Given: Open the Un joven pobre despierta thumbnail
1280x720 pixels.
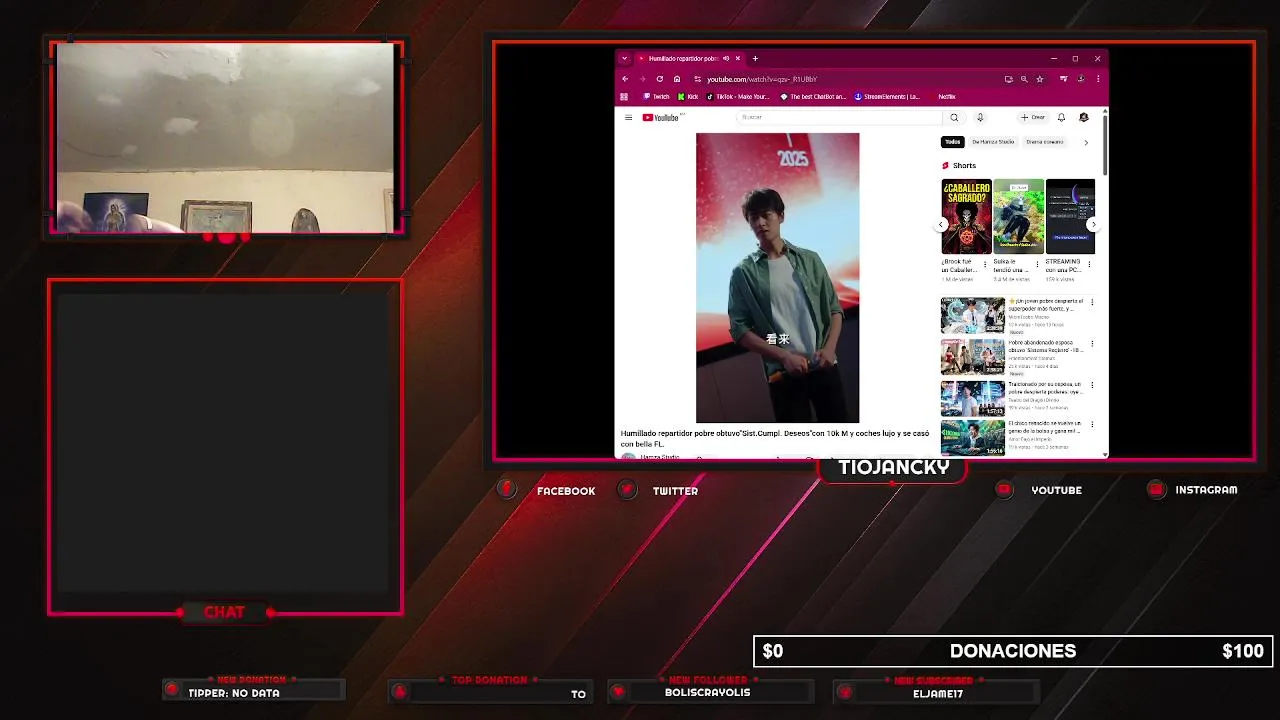Looking at the screenshot, I should pos(973,315).
